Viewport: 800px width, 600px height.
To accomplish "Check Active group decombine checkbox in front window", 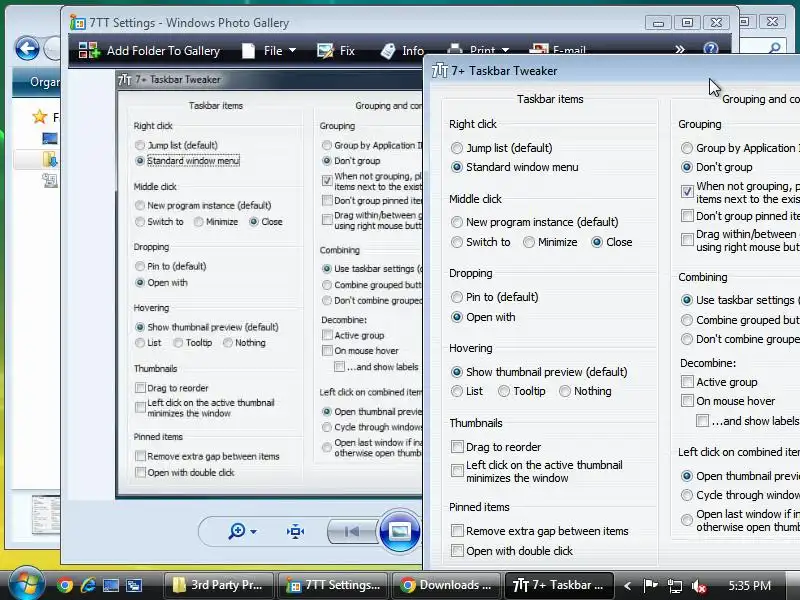I will (x=687, y=382).
